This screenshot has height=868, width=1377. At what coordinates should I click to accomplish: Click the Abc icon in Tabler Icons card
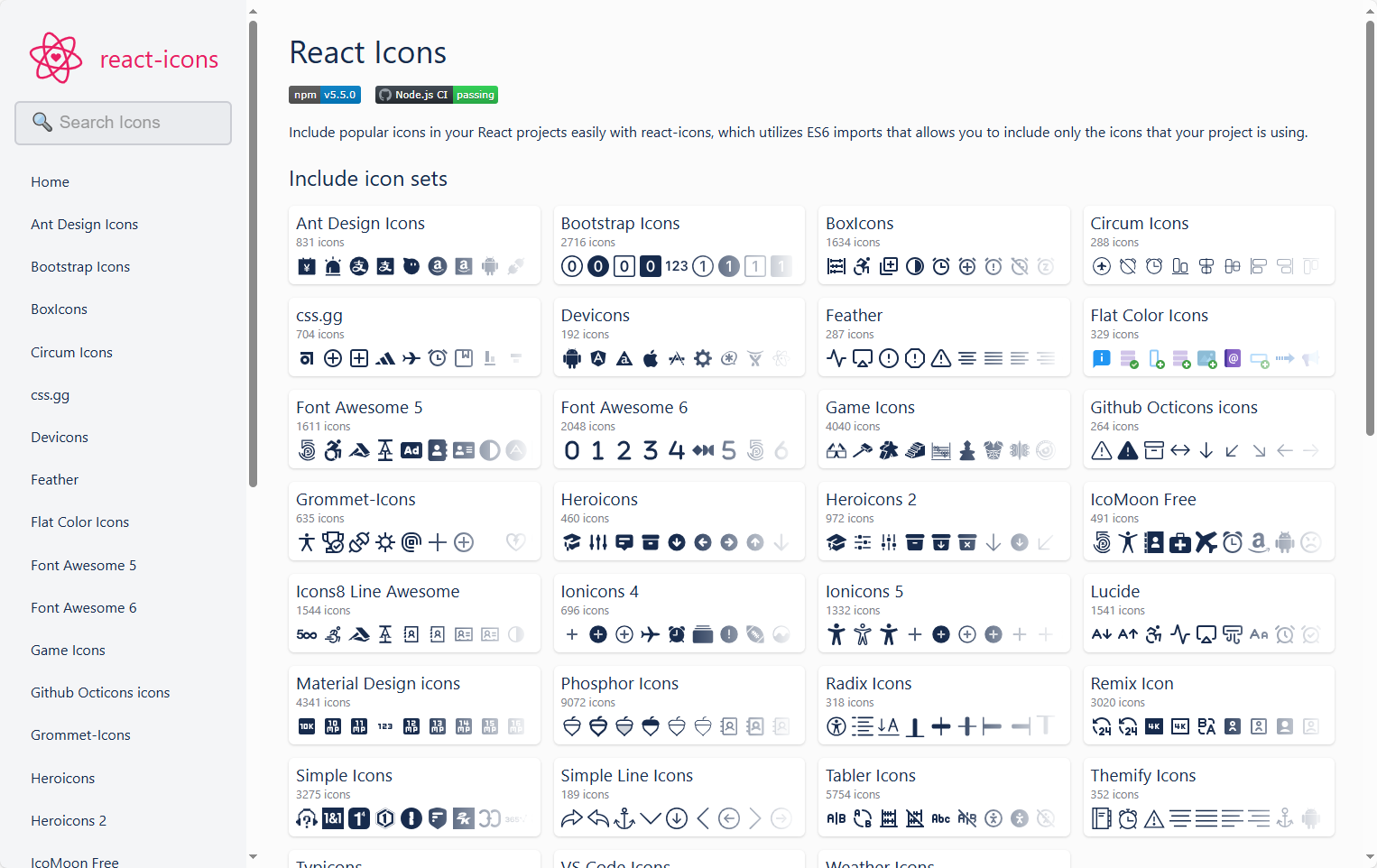point(941,818)
